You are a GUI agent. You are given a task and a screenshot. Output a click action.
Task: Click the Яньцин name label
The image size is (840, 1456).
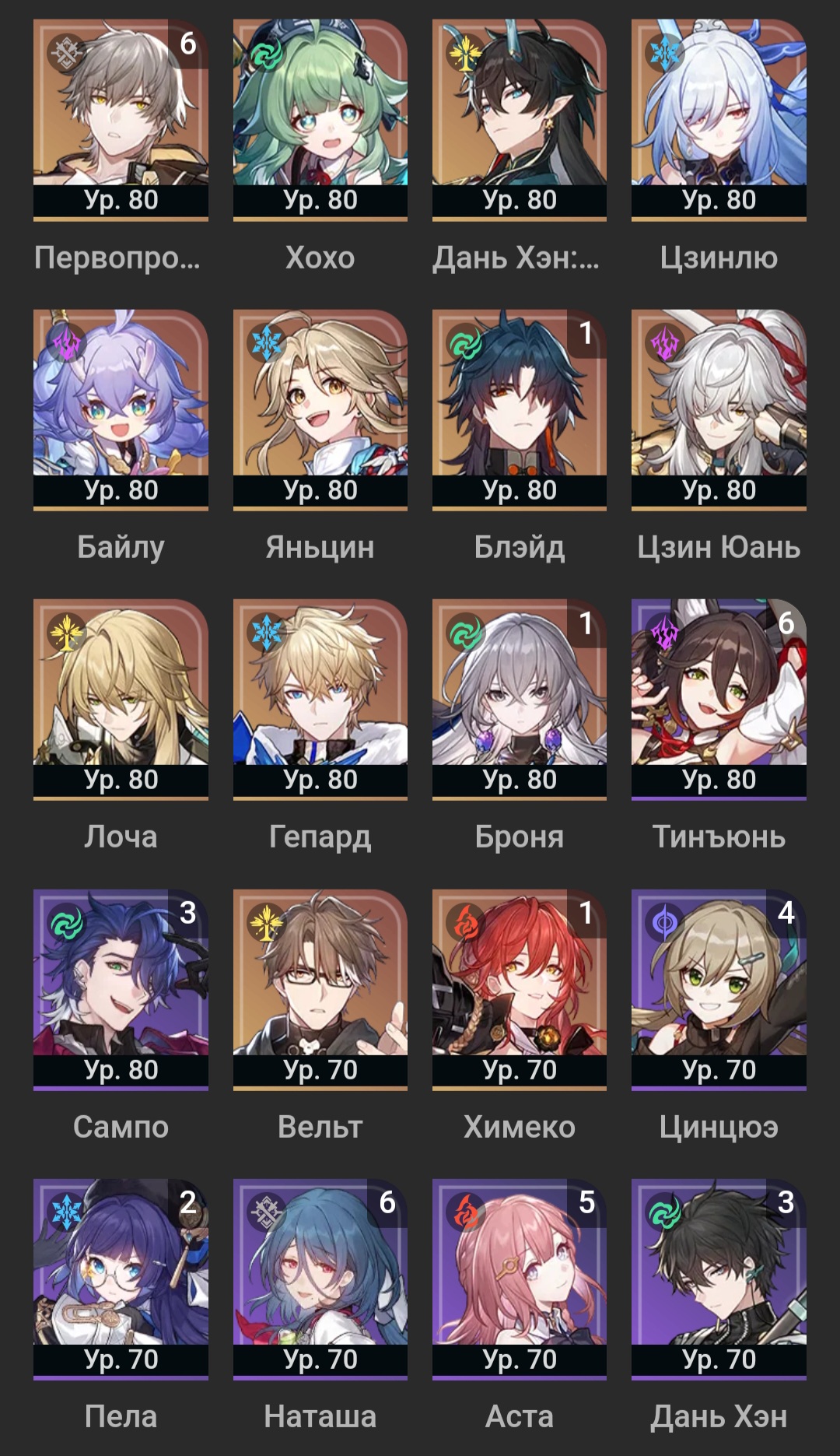(x=320, y=547)
